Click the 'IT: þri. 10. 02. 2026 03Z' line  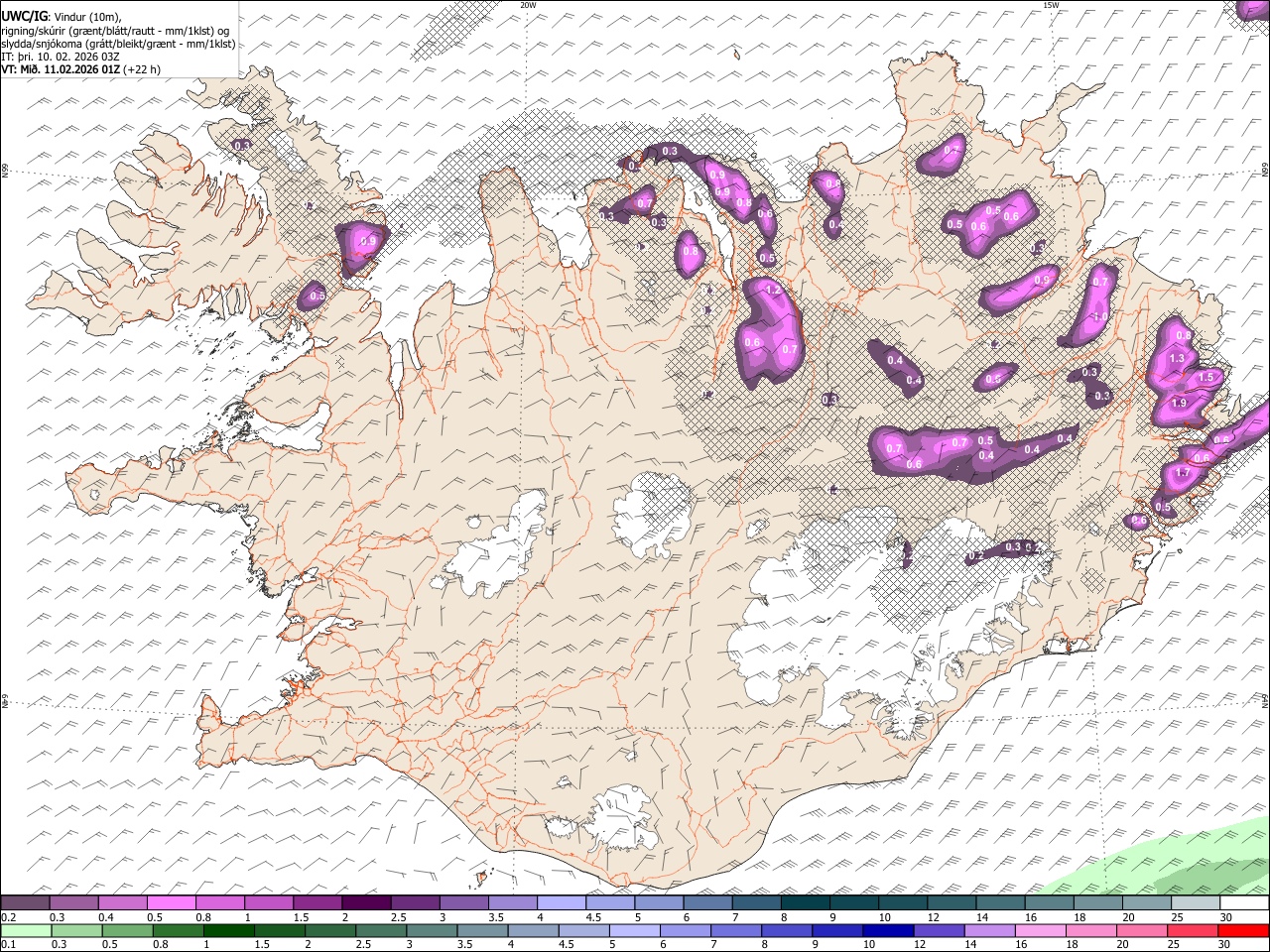coord(61,57)
